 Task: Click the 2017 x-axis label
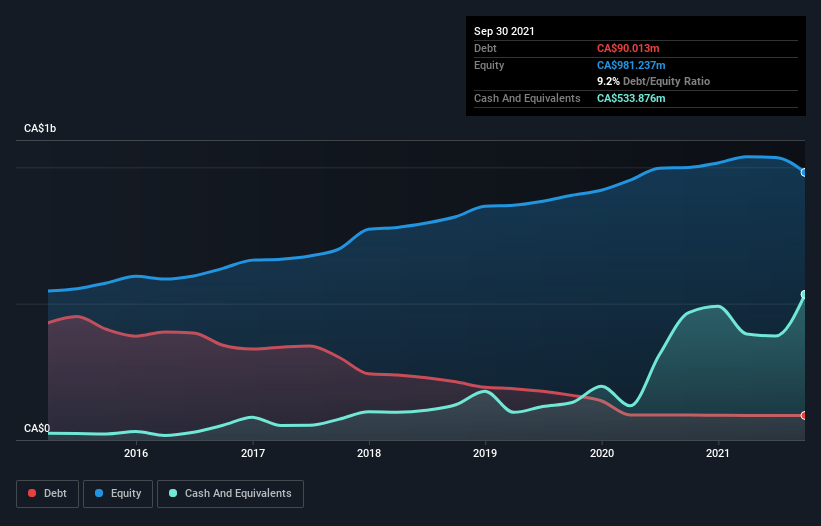[253, 453]
